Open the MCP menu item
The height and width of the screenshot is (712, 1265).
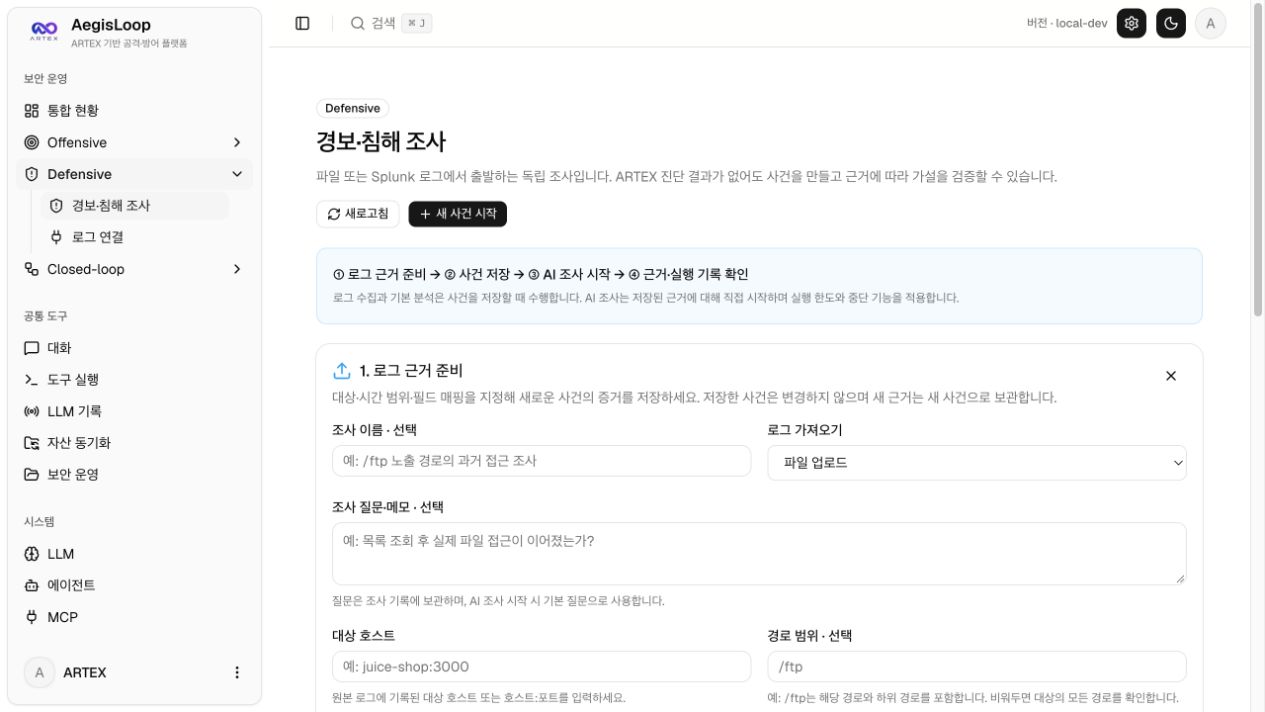pyautogui.click(x=134, y=617)
